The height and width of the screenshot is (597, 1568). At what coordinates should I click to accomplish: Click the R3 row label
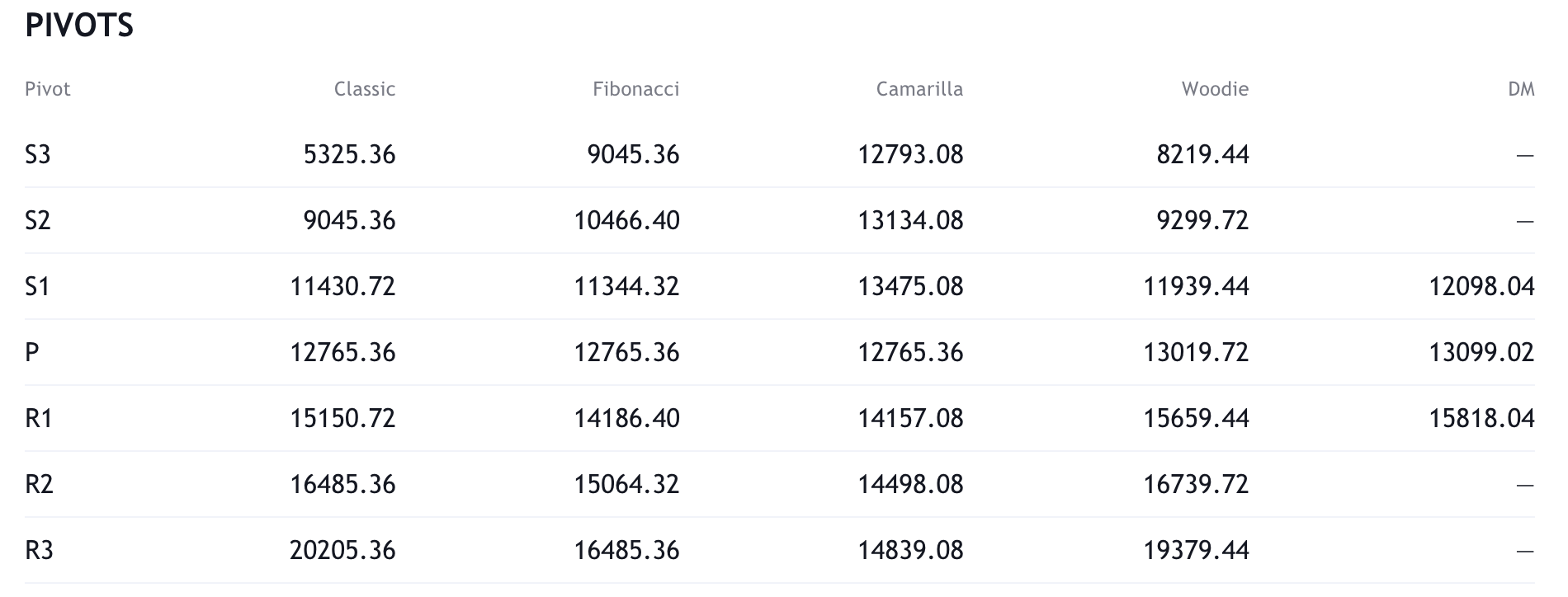[x=39, y=550]
